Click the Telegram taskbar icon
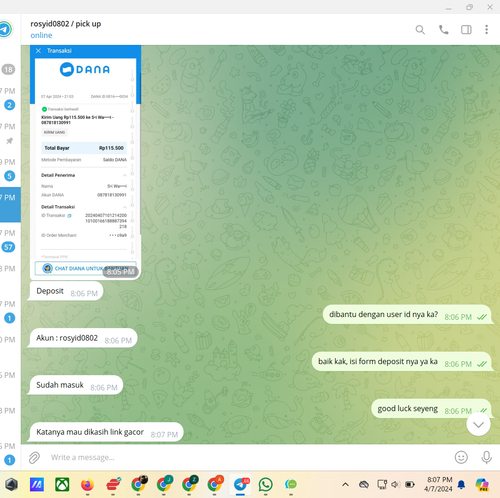 (x=241, y=484)
